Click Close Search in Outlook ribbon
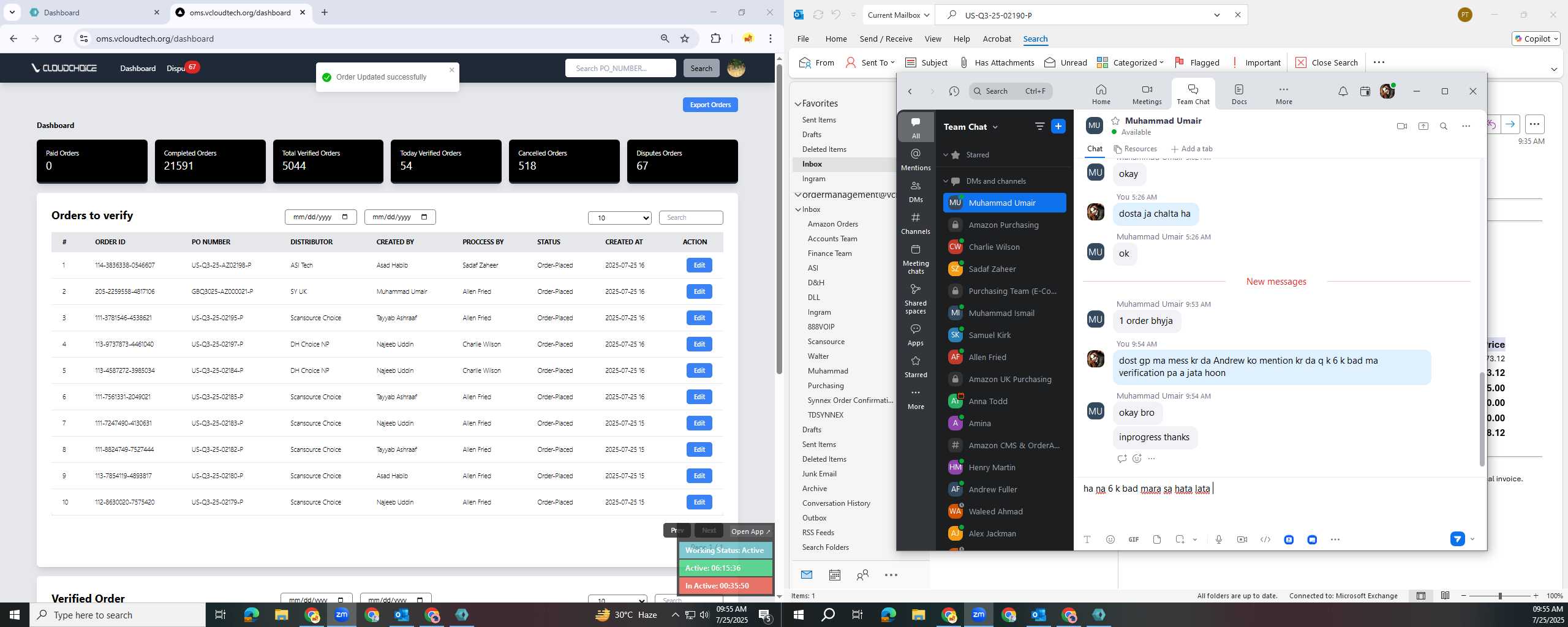The width and height of the screenshot is (1568, 627). point(1327,62)
